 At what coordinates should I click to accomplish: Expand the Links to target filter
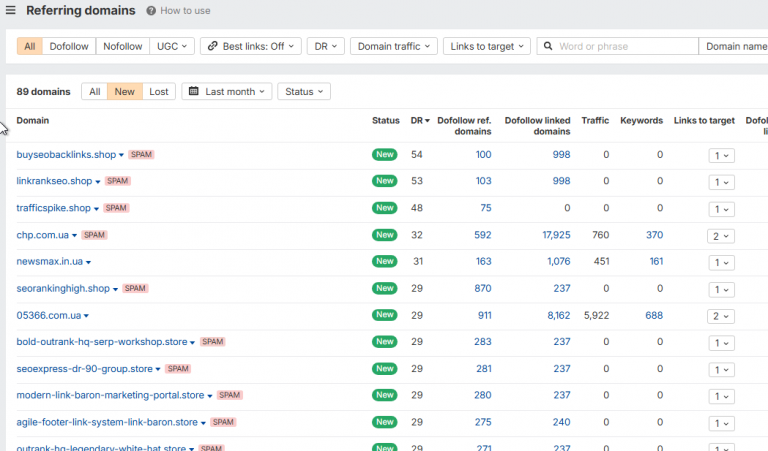487,46
